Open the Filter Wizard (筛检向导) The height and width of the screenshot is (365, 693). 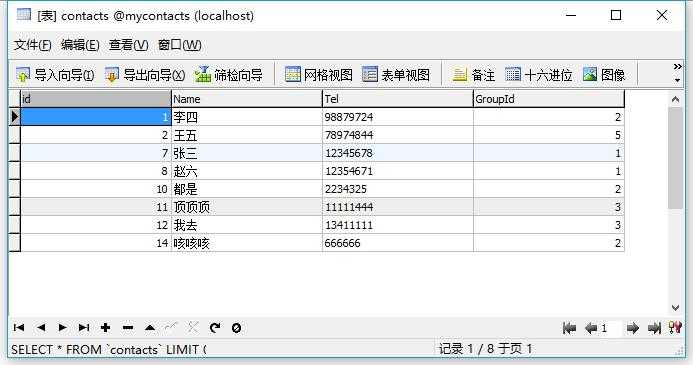click(x=228, y=75)
